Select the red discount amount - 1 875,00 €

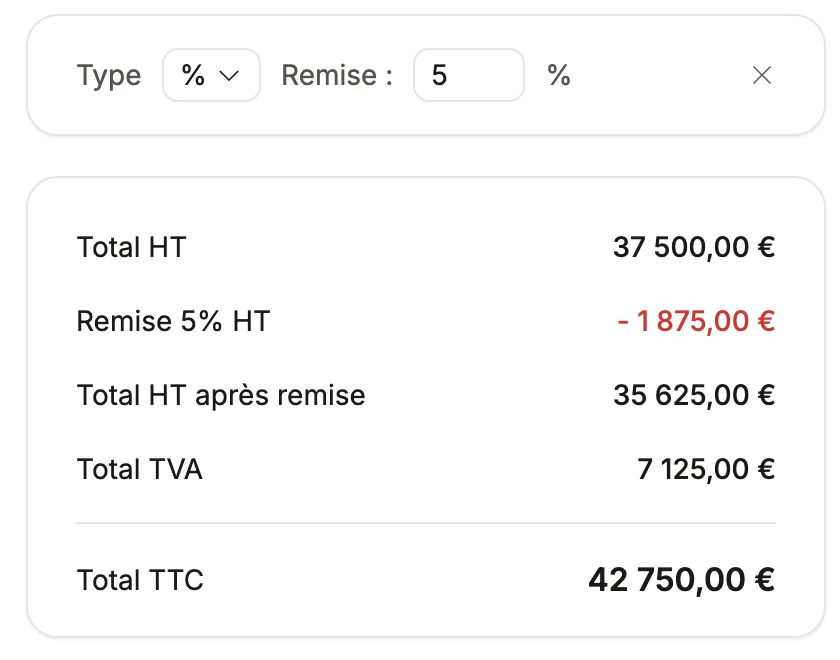click(x=696, y=321)
